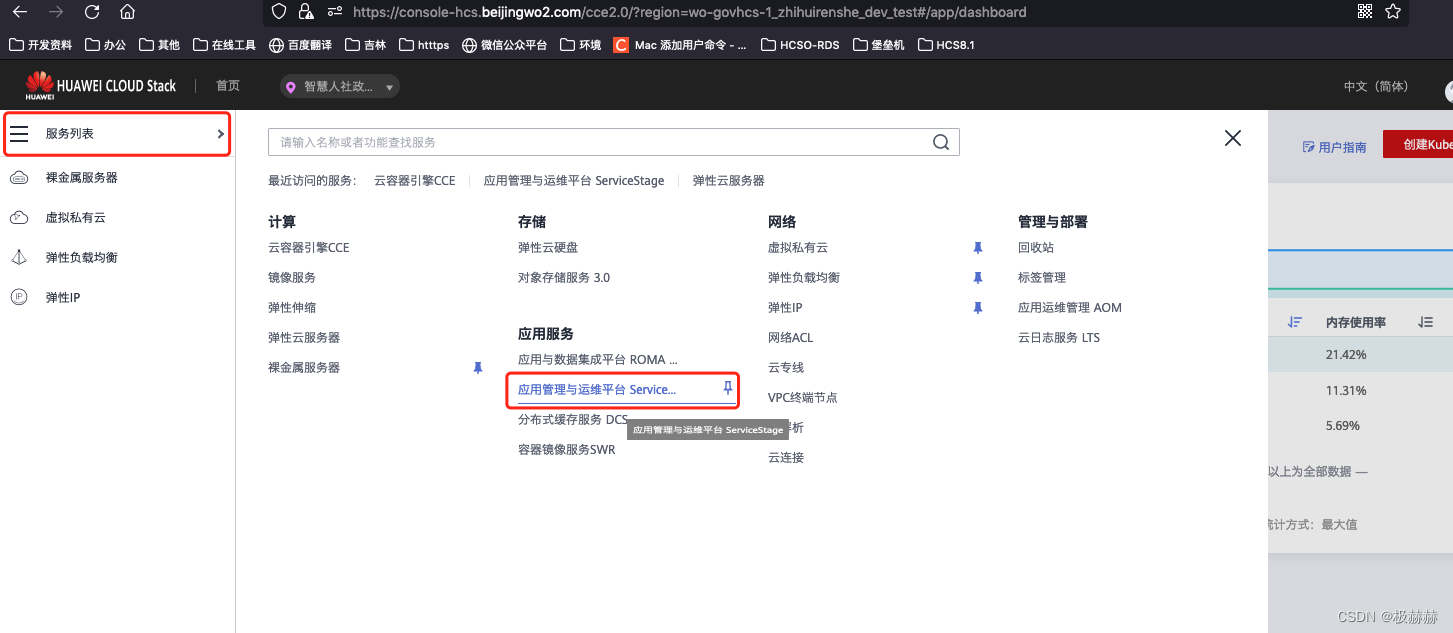Open the 中文（简体）language selector
Image resolution: width=1453 pixels, height=633 pixels.
1375,87
